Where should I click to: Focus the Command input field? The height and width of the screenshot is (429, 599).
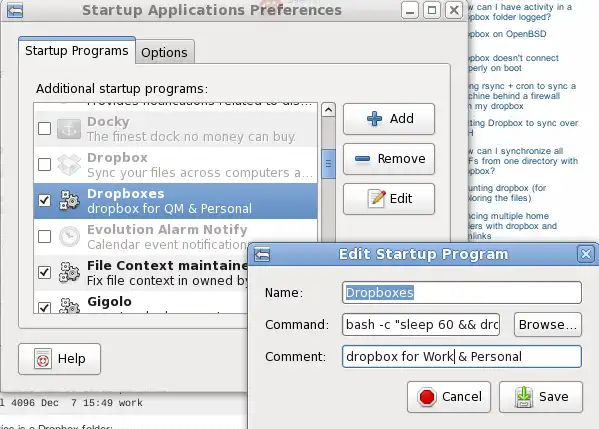tap(421, 325)
